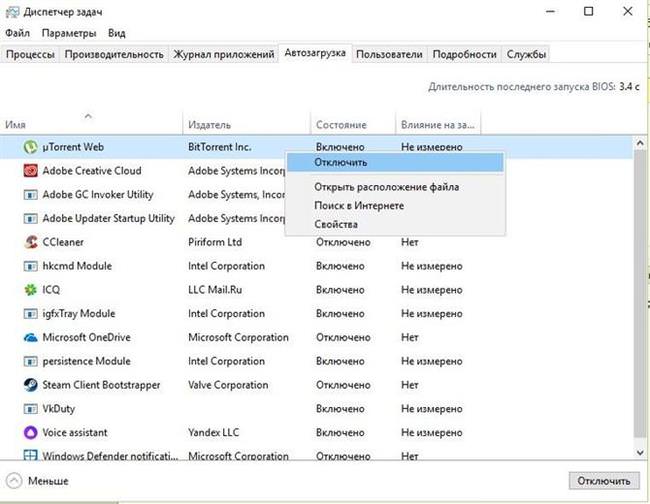Select the VkDuty row name

pos(59,409)
